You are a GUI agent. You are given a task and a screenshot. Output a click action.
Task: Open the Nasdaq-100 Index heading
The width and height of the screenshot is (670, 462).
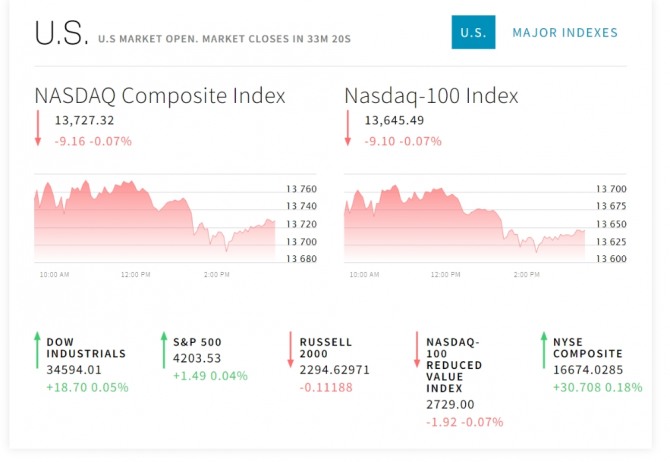click(431, 96)
